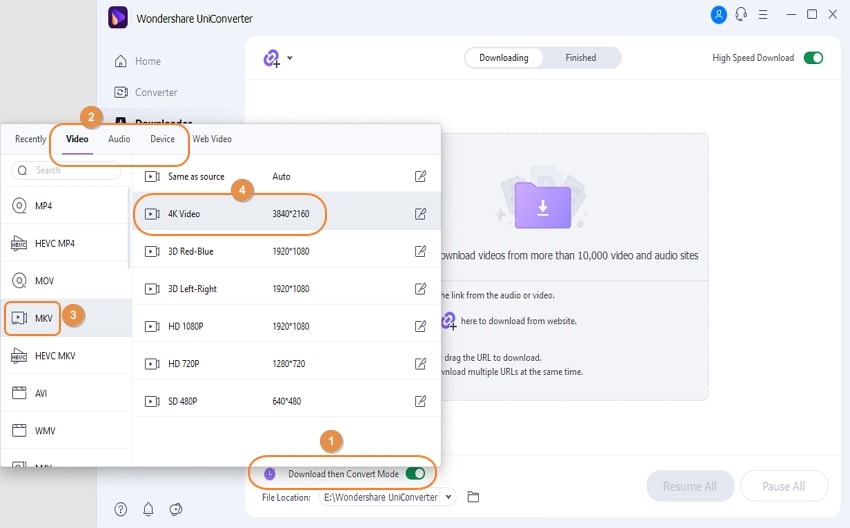The image size is (850, 528).
Task: Edit the 4K Video preset
Action: coord(420,214)
